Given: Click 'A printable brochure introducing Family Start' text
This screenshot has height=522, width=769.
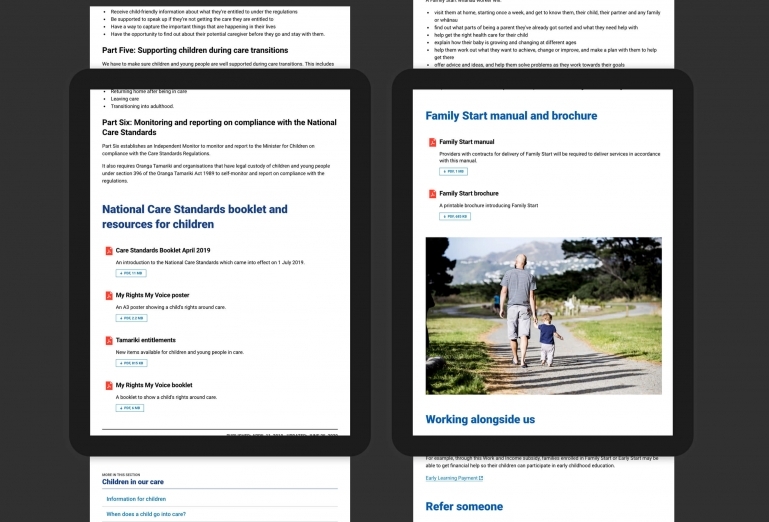Looking at the screenshot, I should pos(488,206).
